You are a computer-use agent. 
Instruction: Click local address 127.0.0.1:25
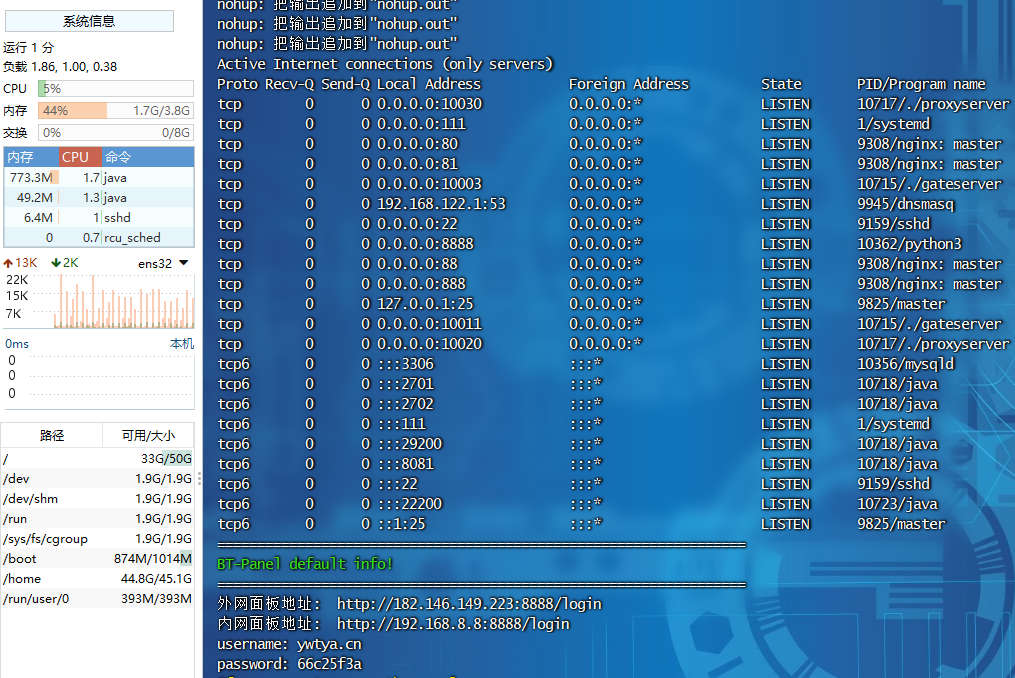[425, 304]
